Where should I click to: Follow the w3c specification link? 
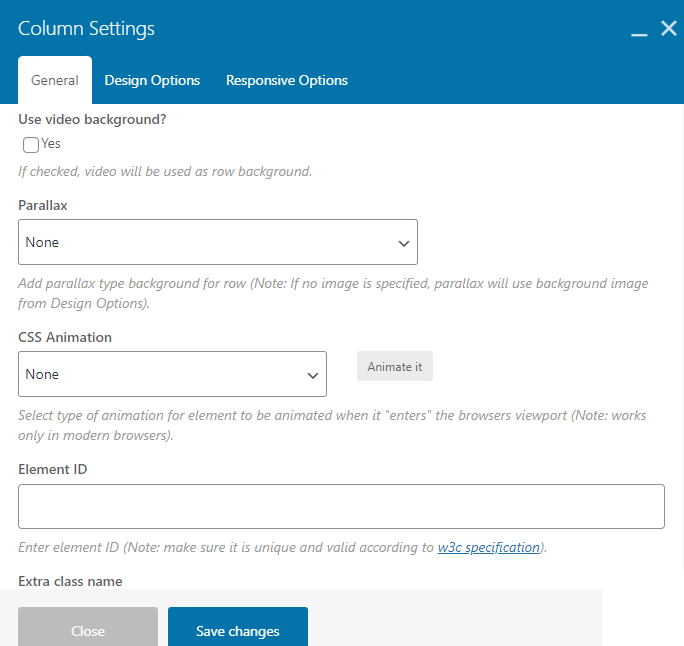pos(489,547)
